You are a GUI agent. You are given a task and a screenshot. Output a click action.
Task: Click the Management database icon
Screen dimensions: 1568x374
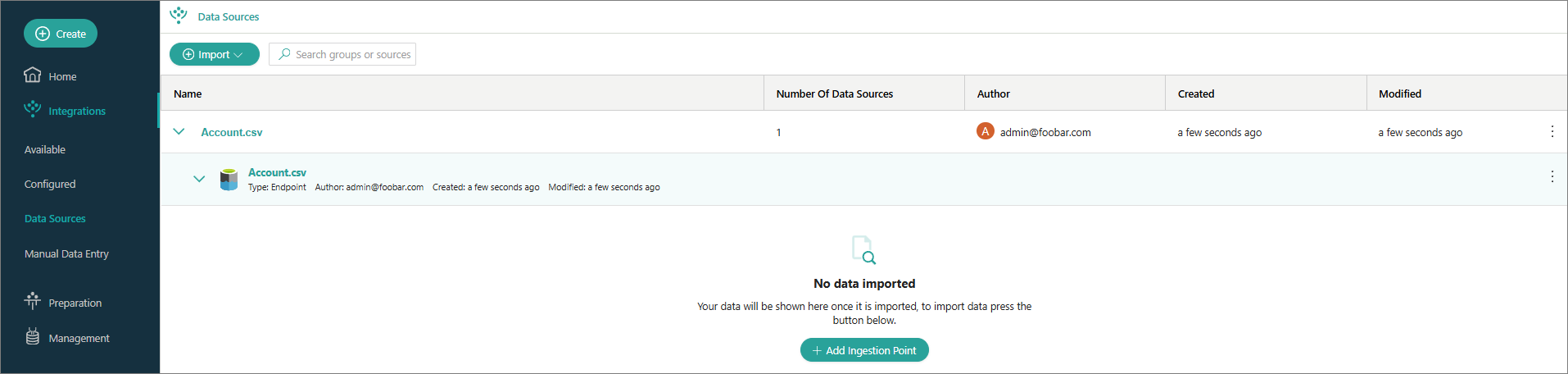[33, 336]
